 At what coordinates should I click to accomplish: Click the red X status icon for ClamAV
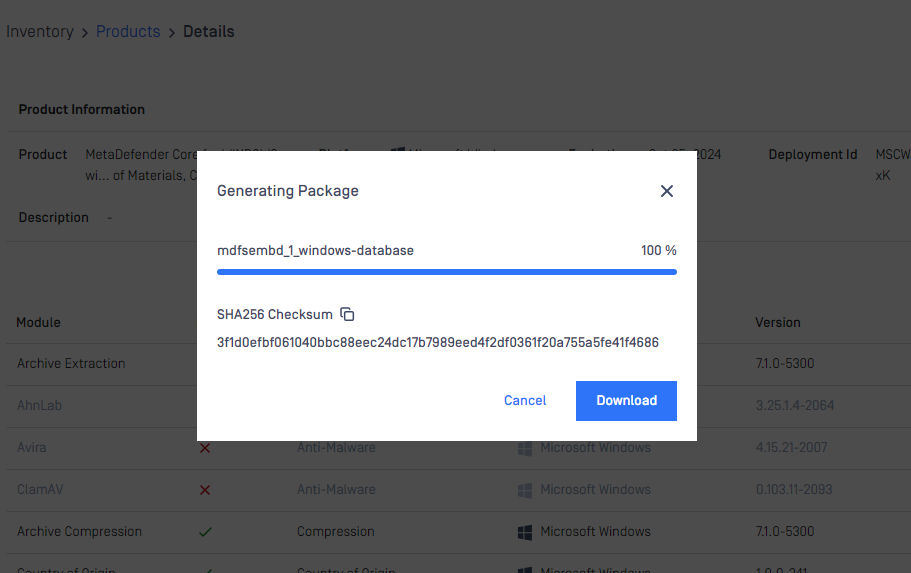click(205, 490)
